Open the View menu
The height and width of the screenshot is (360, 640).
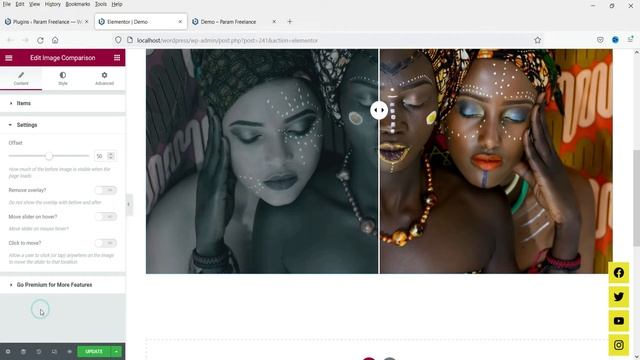[34, 4]
